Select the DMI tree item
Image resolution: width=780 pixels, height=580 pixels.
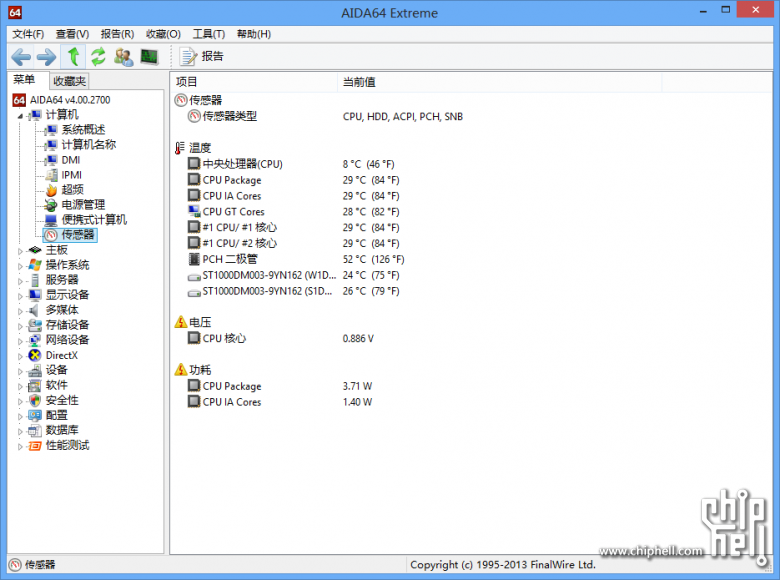click(x=71, y=160)
